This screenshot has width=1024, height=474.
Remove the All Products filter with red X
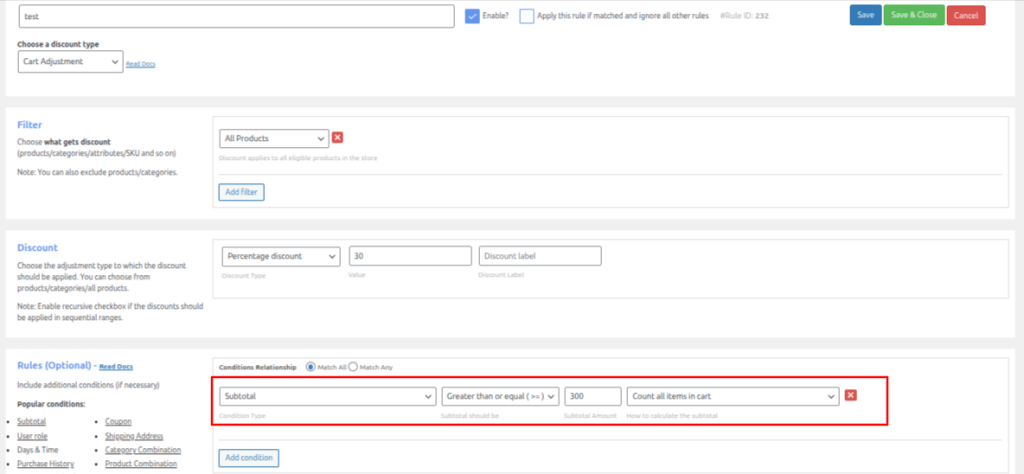[x=338, y=138]
